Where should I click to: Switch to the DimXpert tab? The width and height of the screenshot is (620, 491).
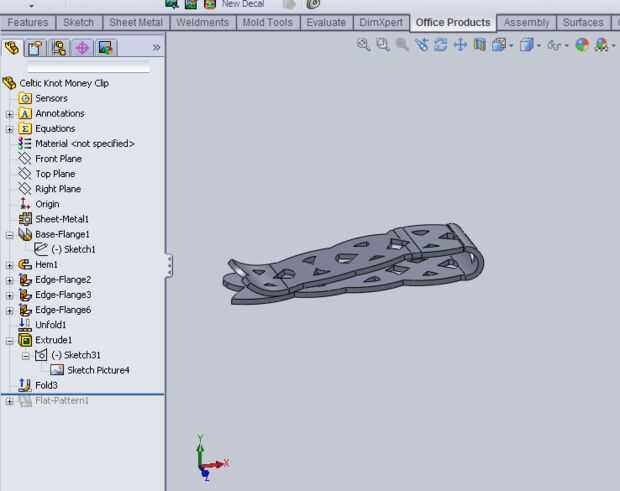pos(381,22)
